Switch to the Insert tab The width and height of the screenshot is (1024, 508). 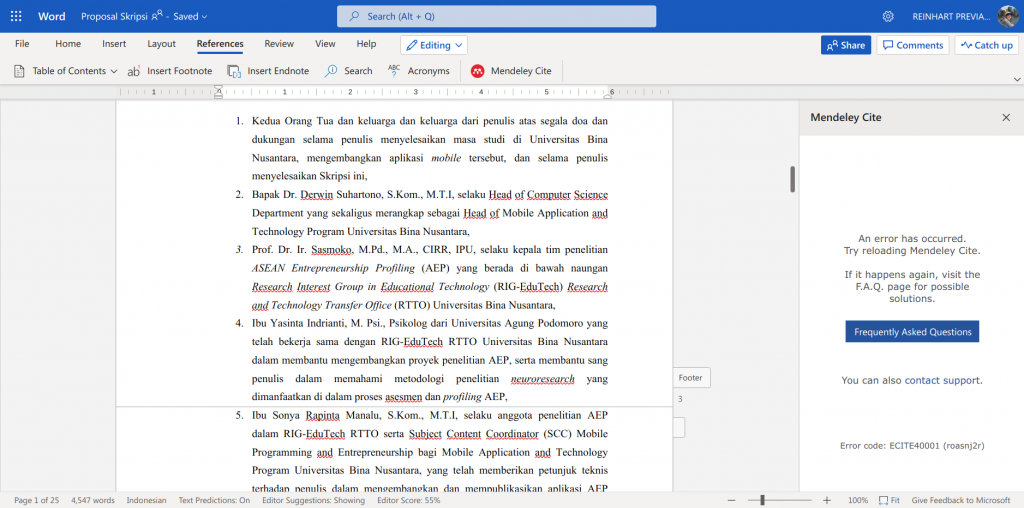pos(114,44)
